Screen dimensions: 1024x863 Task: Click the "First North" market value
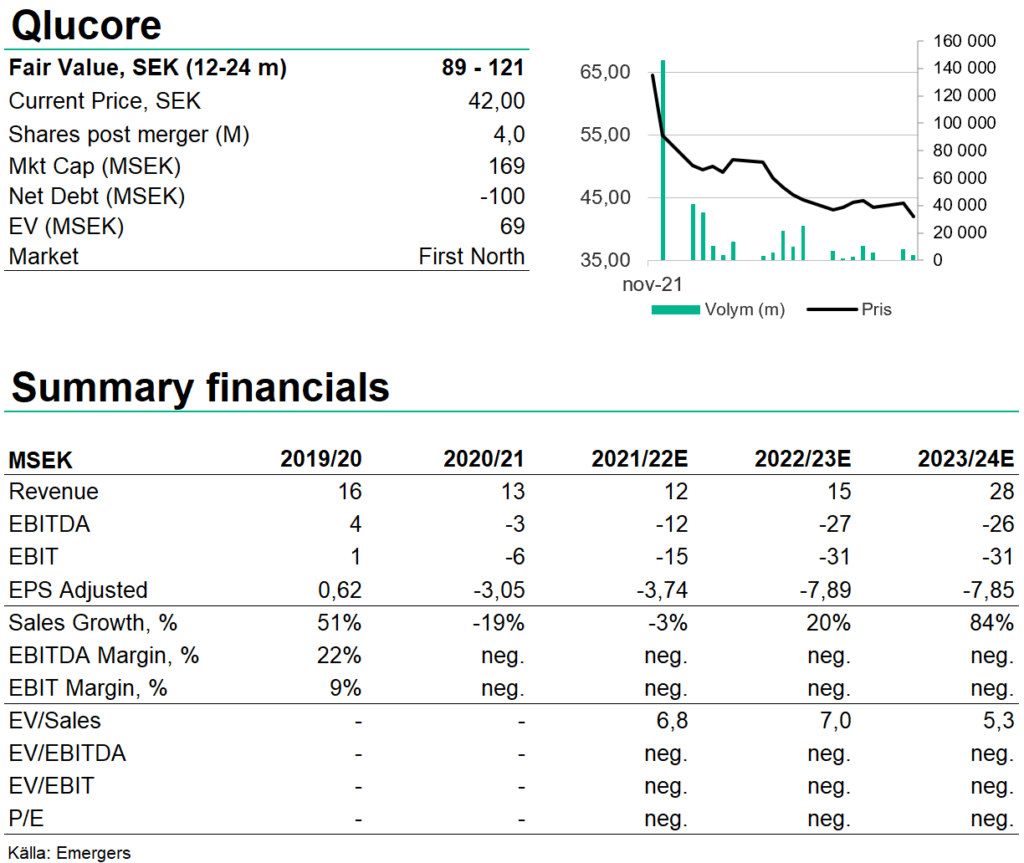pos(472,256)
